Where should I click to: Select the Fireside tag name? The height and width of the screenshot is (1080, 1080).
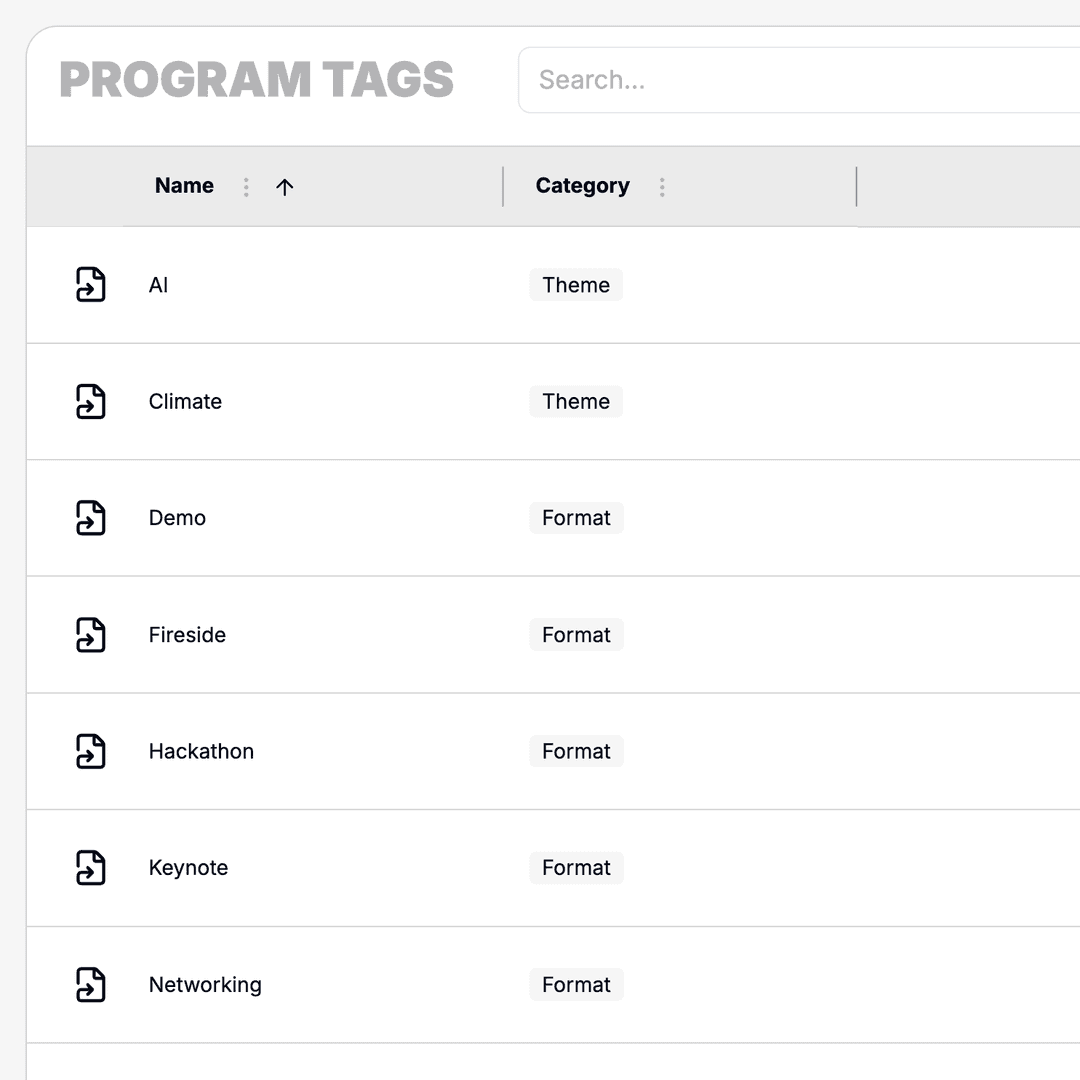(x=187, y=634)
